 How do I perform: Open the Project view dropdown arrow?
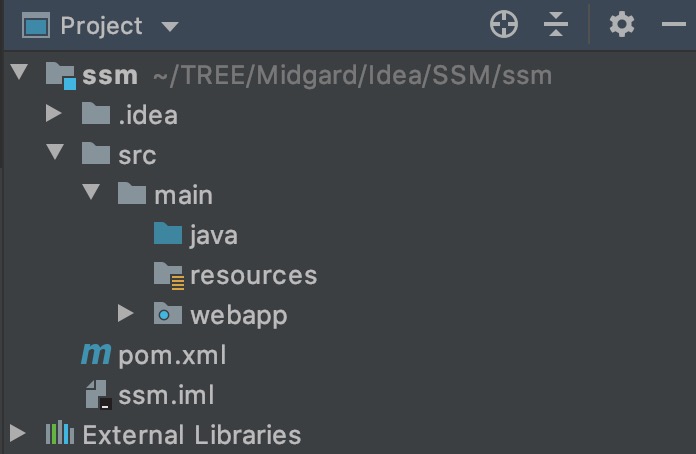(169, 26)
